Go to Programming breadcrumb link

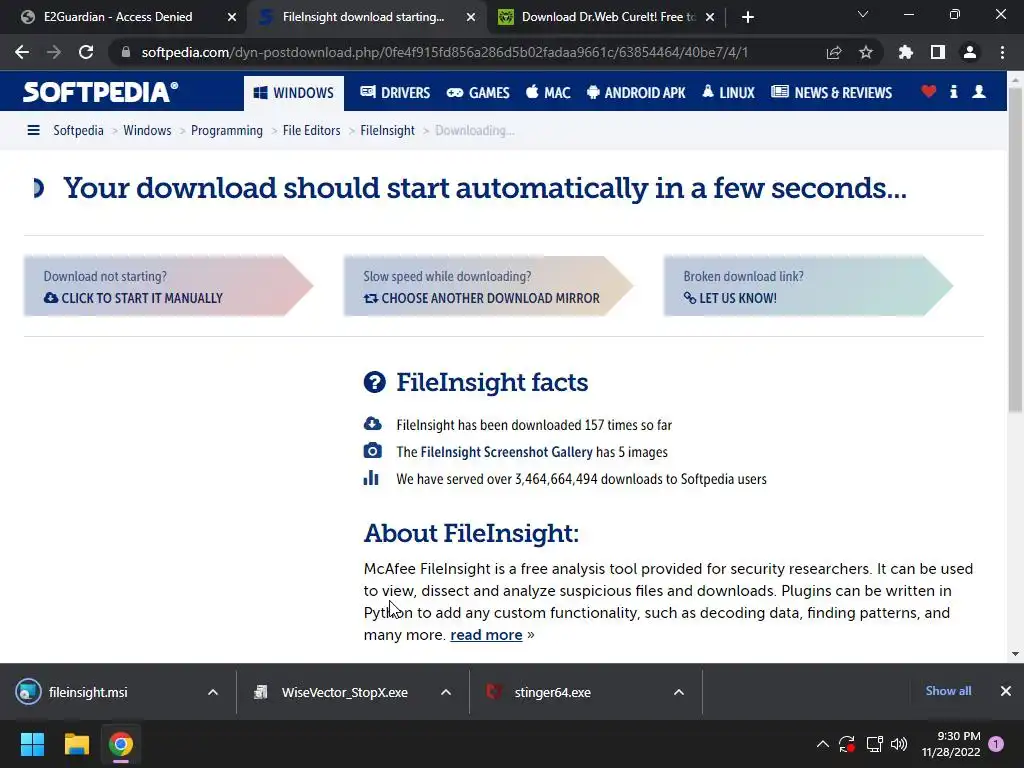227,130
